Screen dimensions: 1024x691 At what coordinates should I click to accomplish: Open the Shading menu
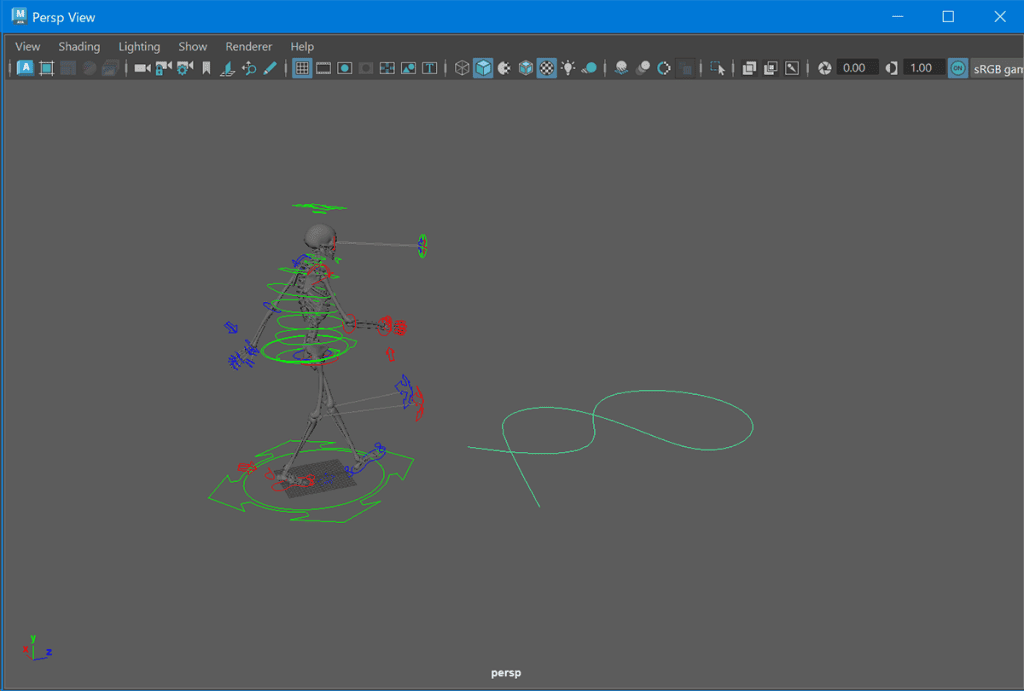point(79,46)
